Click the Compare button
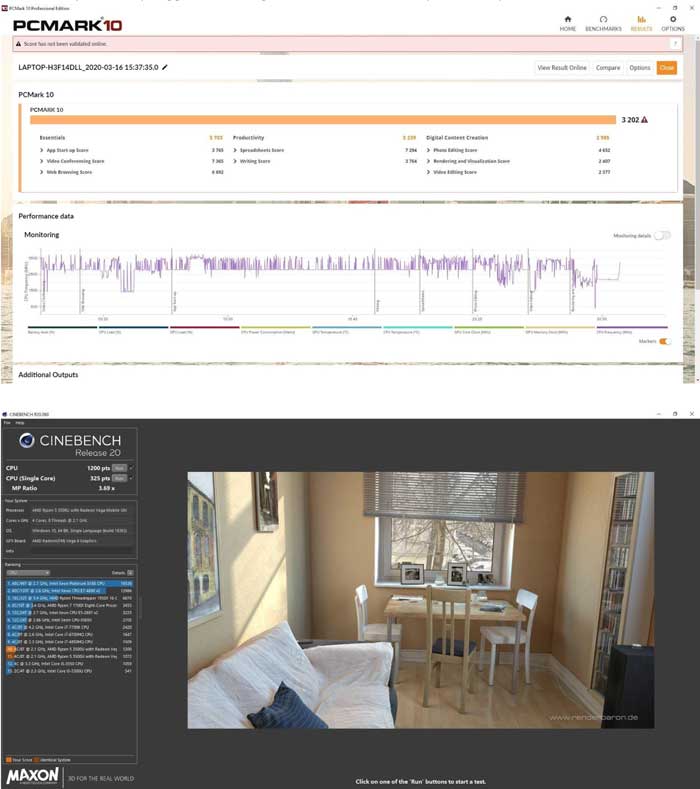The height and width of the screenshot is (789, 700). [x=608, y=67]
